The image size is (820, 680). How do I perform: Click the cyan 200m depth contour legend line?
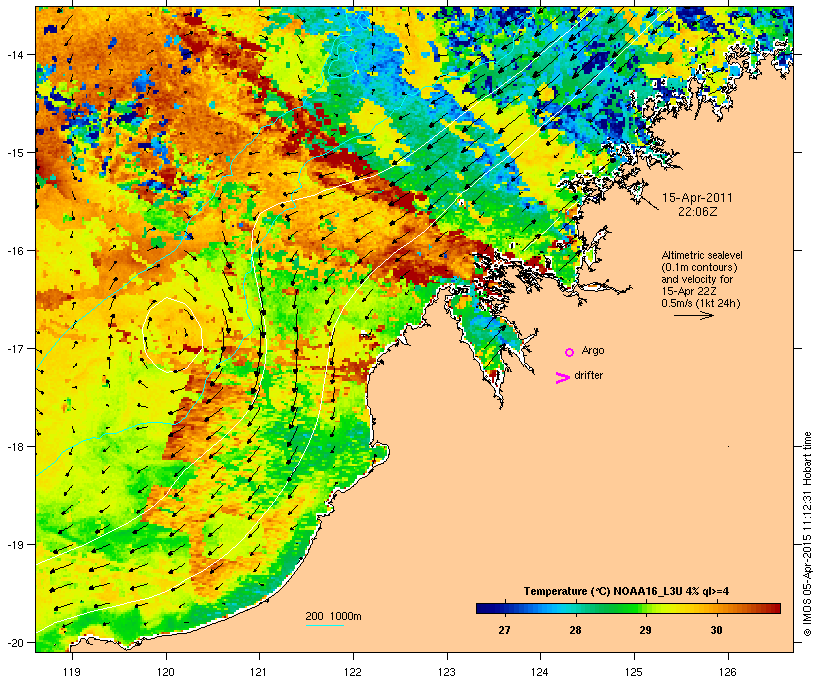tap(324, 625)
